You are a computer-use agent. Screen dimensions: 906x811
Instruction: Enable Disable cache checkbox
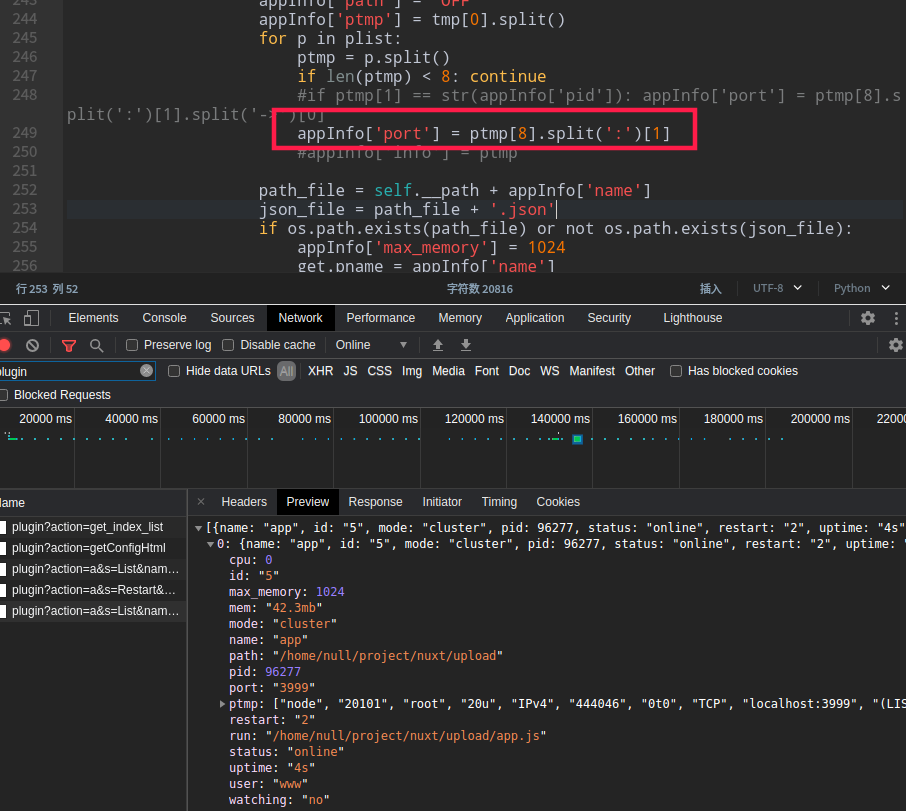click(x=228, y=345)
